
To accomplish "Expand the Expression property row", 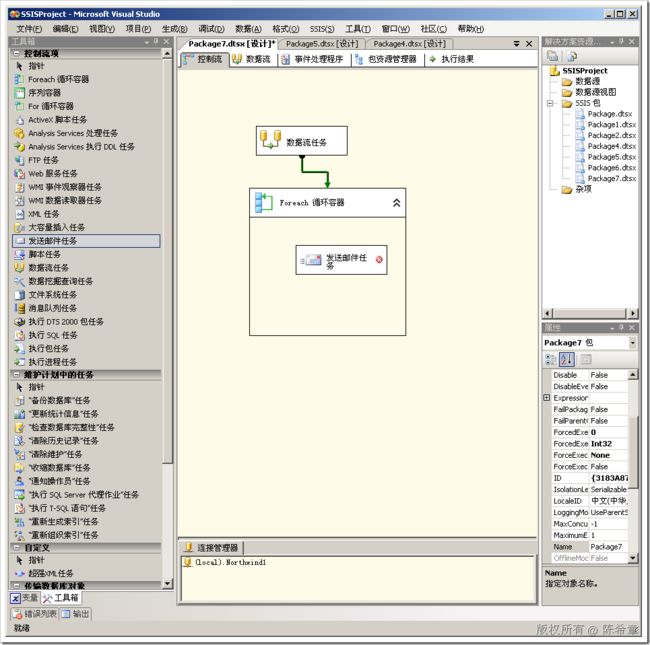I will coord(547,398).
